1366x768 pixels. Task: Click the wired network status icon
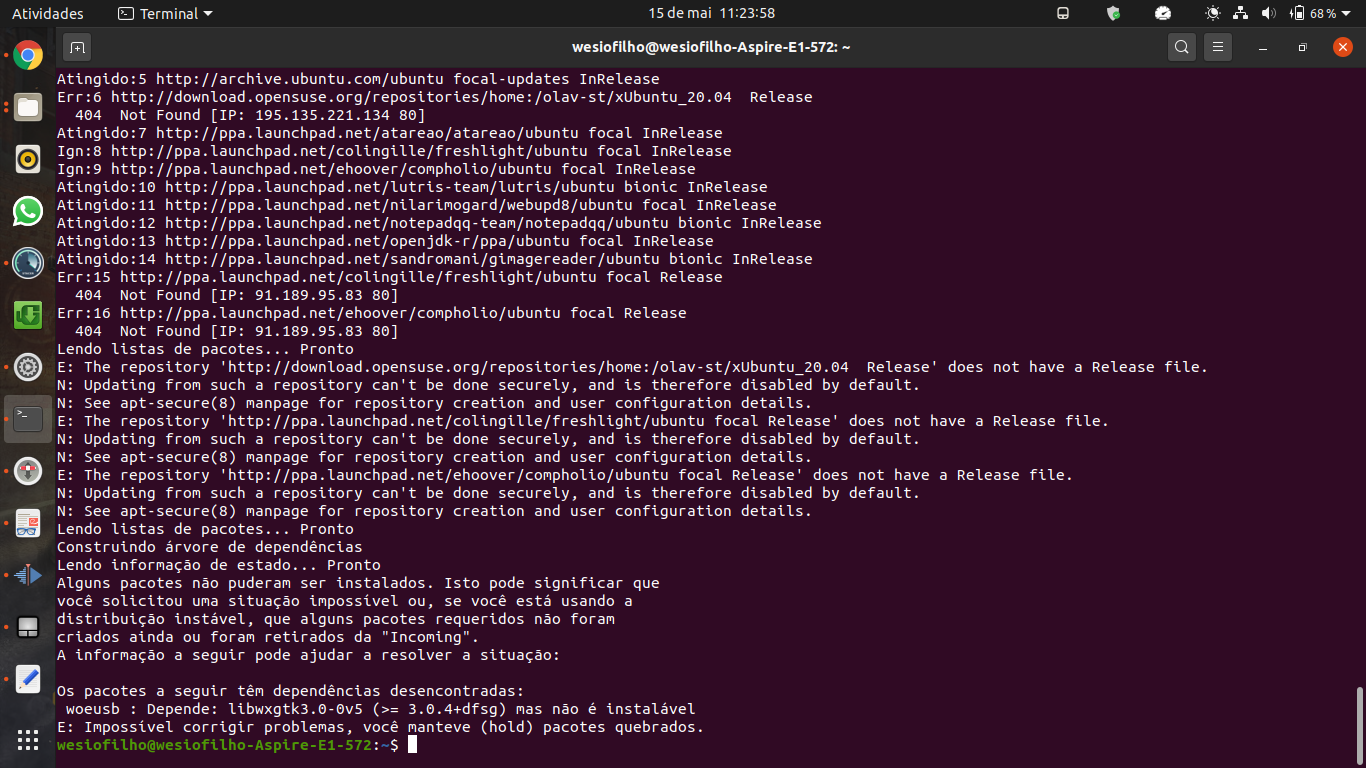[1241, 14]
